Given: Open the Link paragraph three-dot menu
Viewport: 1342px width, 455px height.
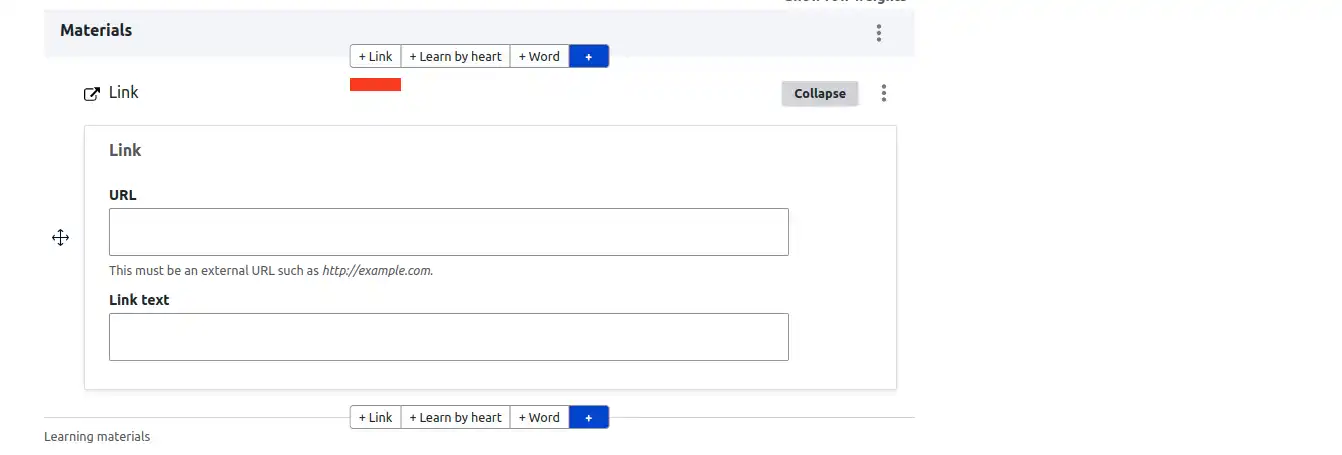Looking at the screenshot, I should point(884,93).
